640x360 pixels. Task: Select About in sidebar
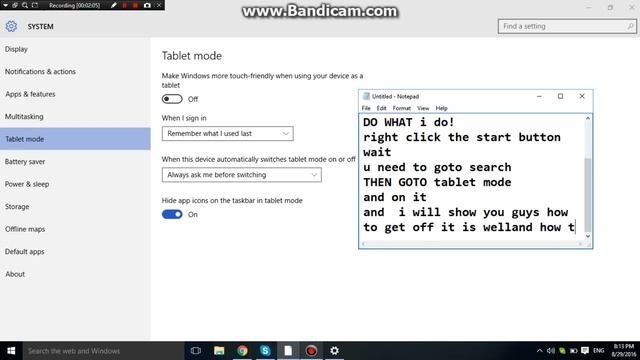pos(75,274)
